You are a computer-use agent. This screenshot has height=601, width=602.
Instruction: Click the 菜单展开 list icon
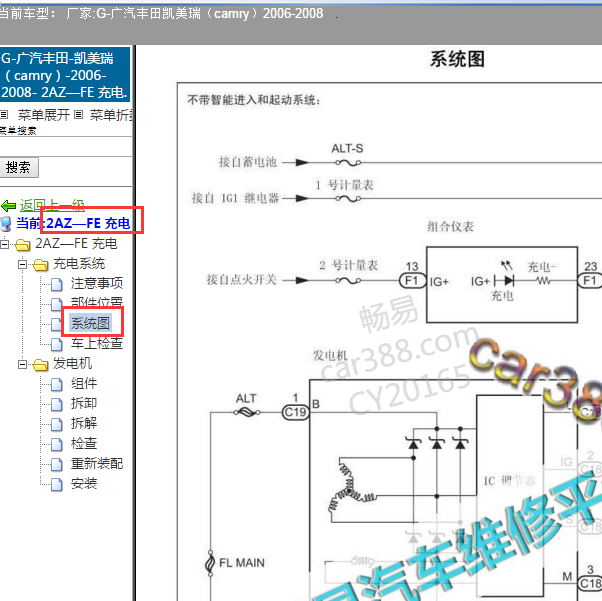tap(4, 114)
